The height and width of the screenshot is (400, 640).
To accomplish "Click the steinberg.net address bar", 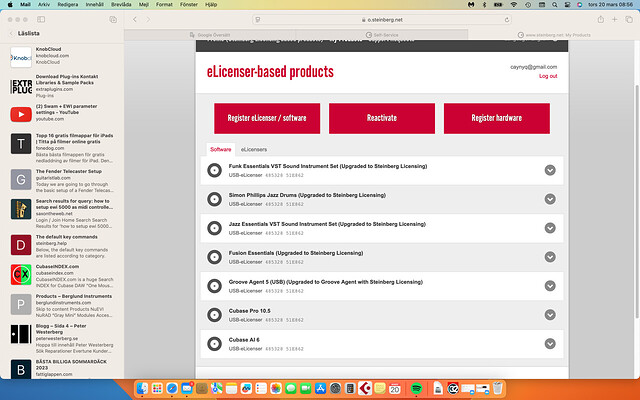I will pyautogui.click(x=382, y=20).
